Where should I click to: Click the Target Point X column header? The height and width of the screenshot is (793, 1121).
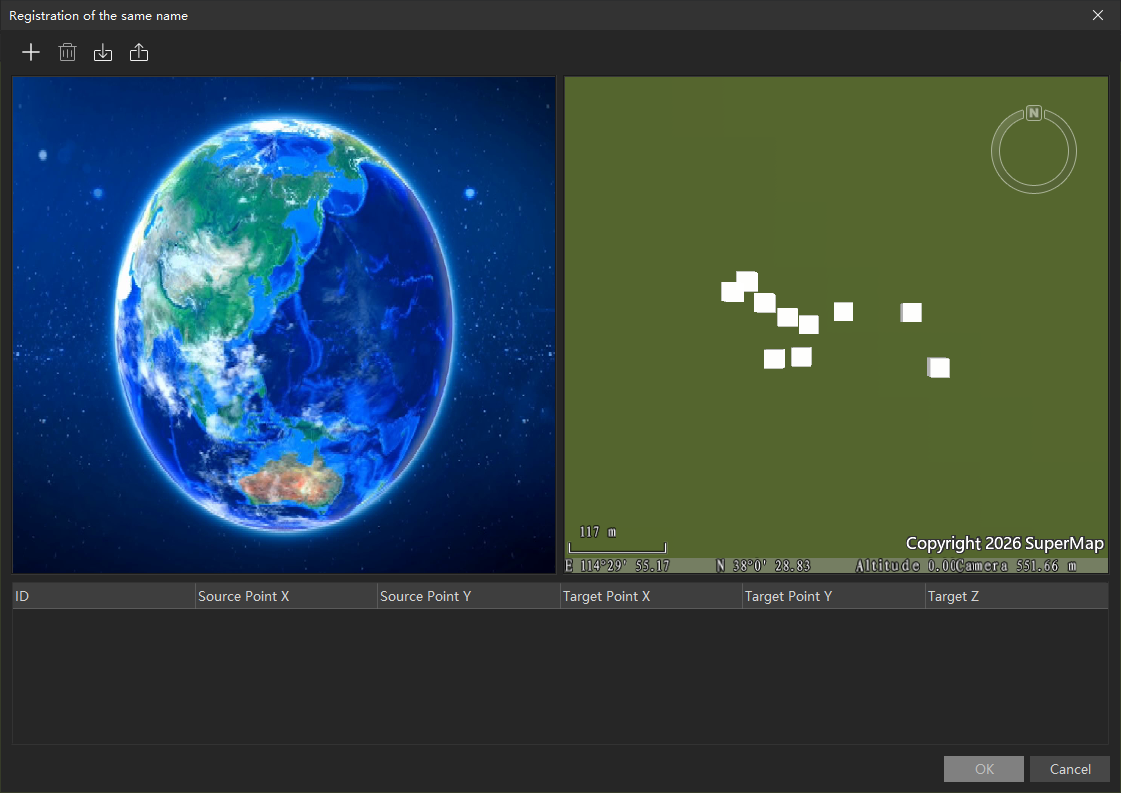click(x=651, y=597)
